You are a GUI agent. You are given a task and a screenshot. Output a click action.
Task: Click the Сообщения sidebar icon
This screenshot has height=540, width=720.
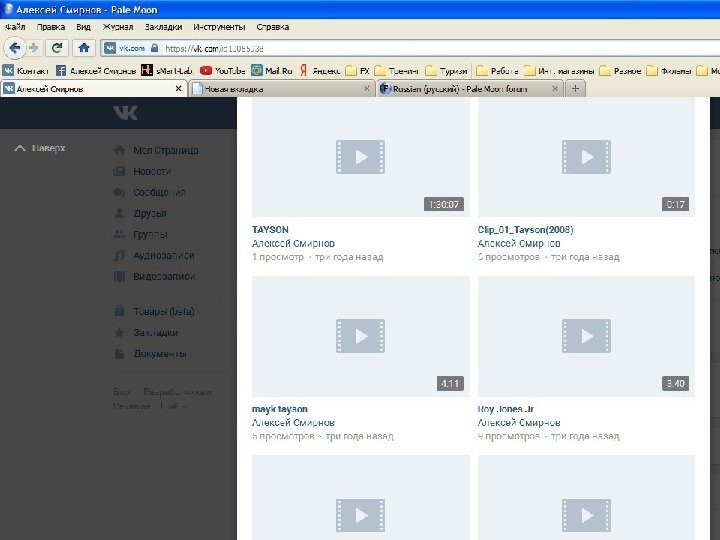tap(119, 192)
